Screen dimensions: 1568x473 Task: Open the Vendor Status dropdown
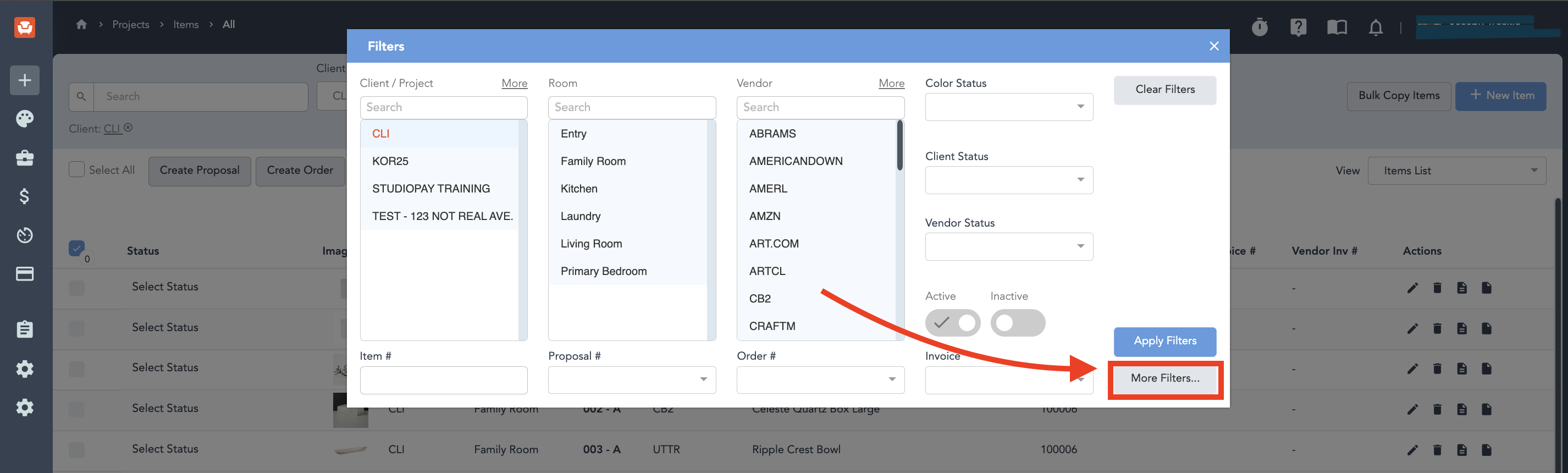[1009, 246]
